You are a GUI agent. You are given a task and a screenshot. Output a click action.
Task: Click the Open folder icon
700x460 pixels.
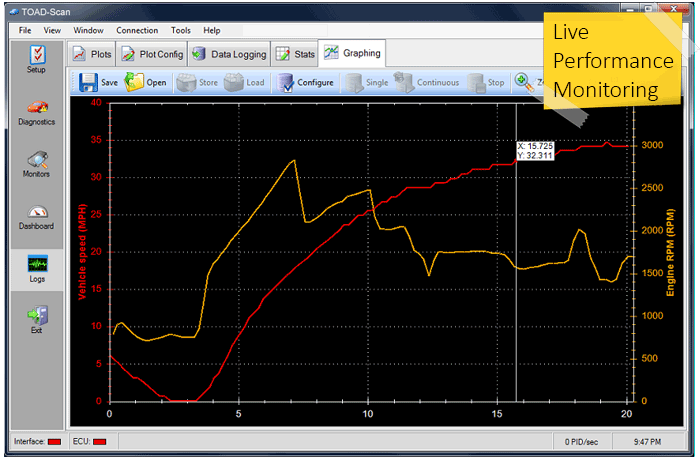(134, 82)
